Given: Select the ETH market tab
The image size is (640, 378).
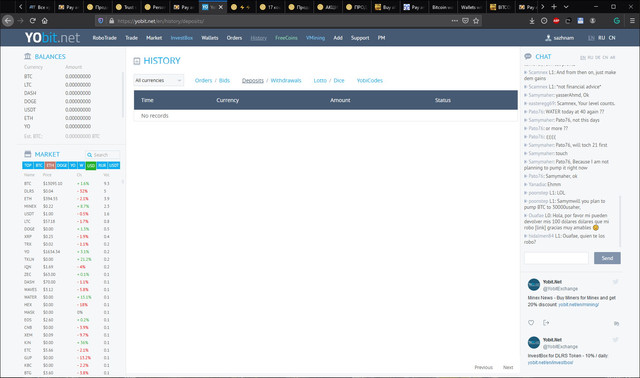Looking at the screenshot, I should pos(50,165).
